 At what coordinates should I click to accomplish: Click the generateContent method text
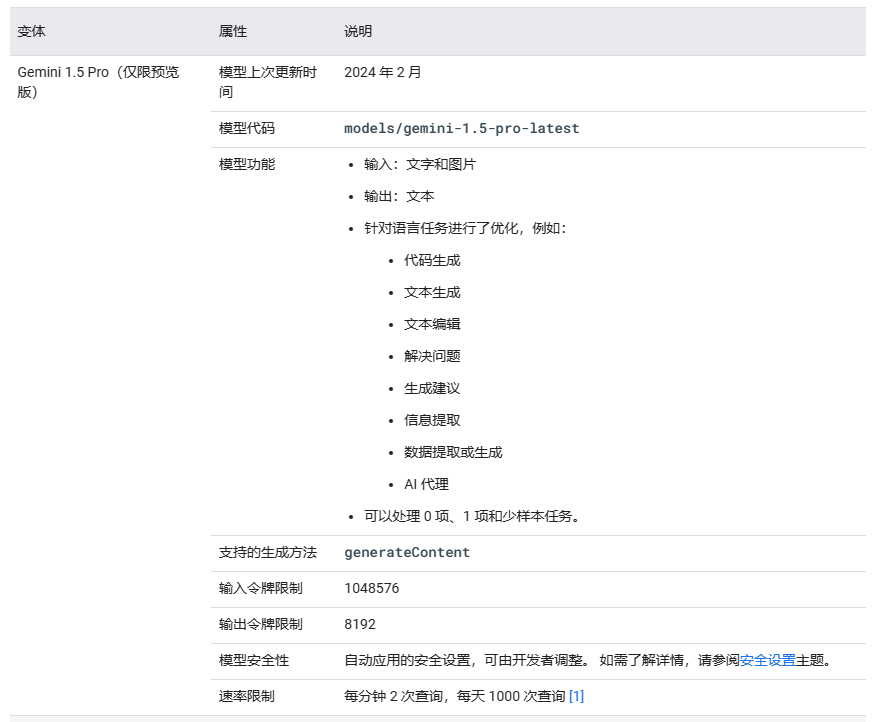(407, 553)
